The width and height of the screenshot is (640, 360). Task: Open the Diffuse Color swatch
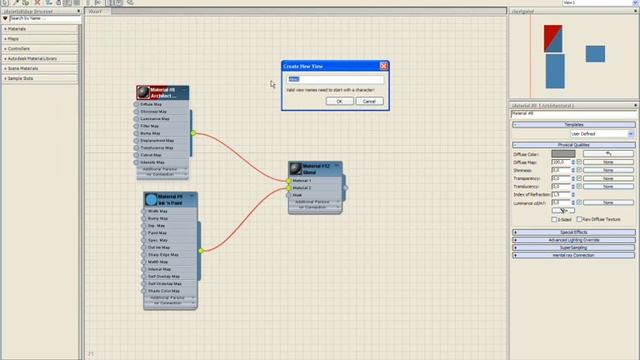[563, 154]
